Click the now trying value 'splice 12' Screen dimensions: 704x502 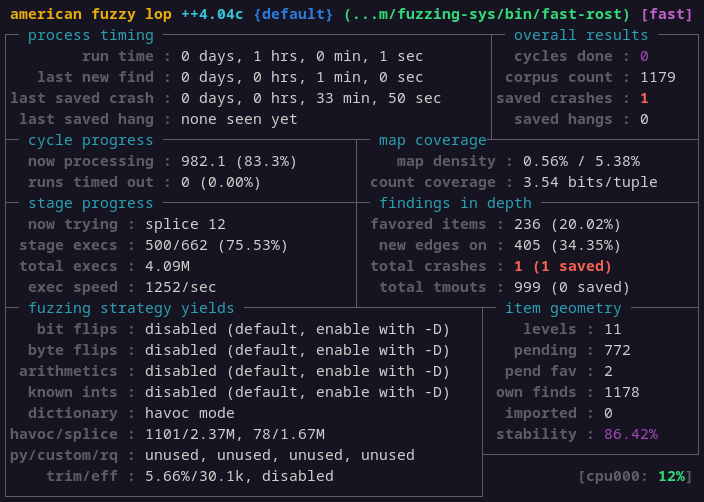point(185,225)
